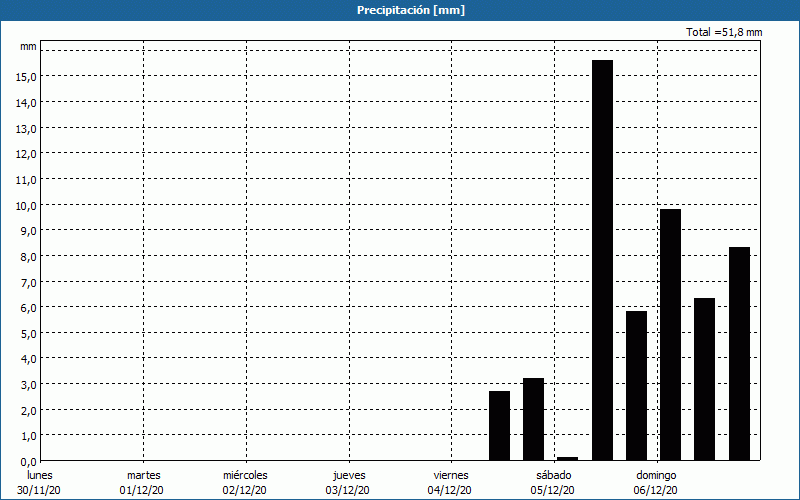800x500 pixels.
Task: Select the Total =51,8 mm label
Action: 724,32
